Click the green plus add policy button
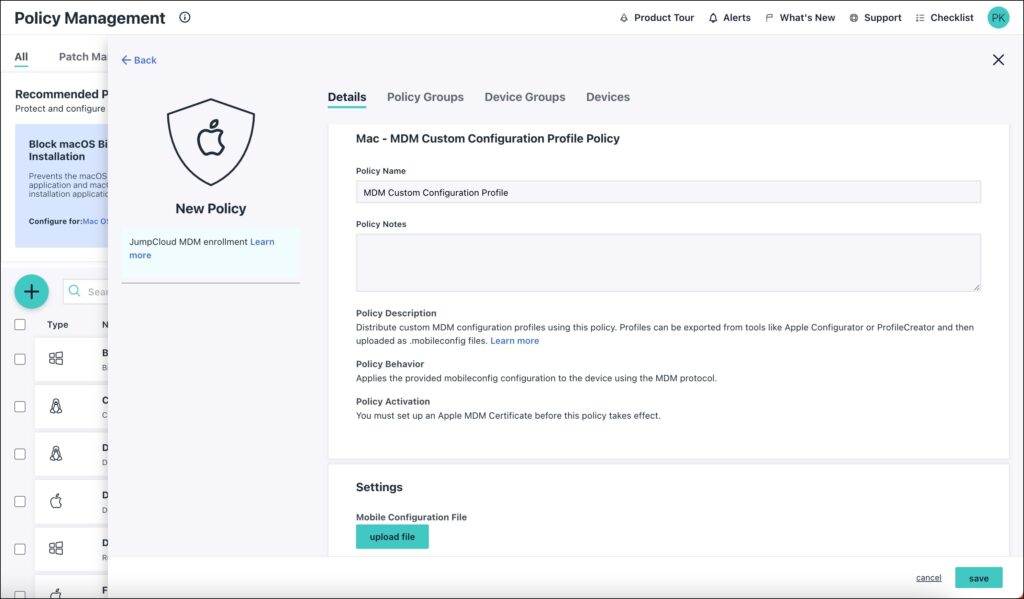 (x=32, y=291)
